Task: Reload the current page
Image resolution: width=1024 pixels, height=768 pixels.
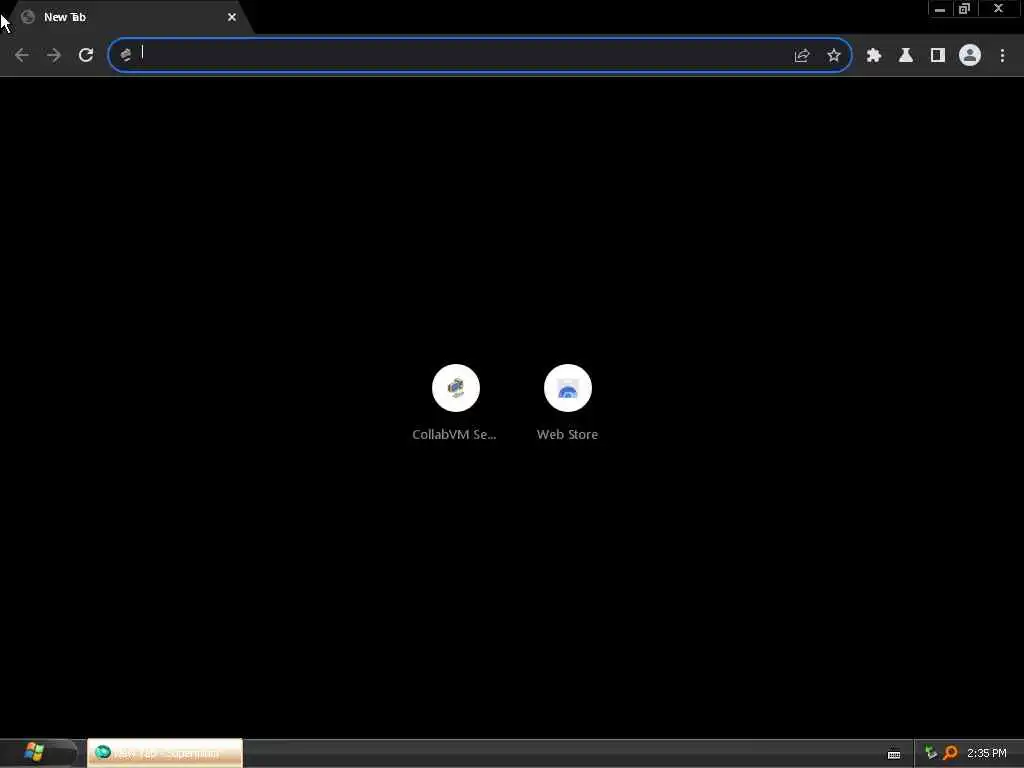Action: pos(86,56)
